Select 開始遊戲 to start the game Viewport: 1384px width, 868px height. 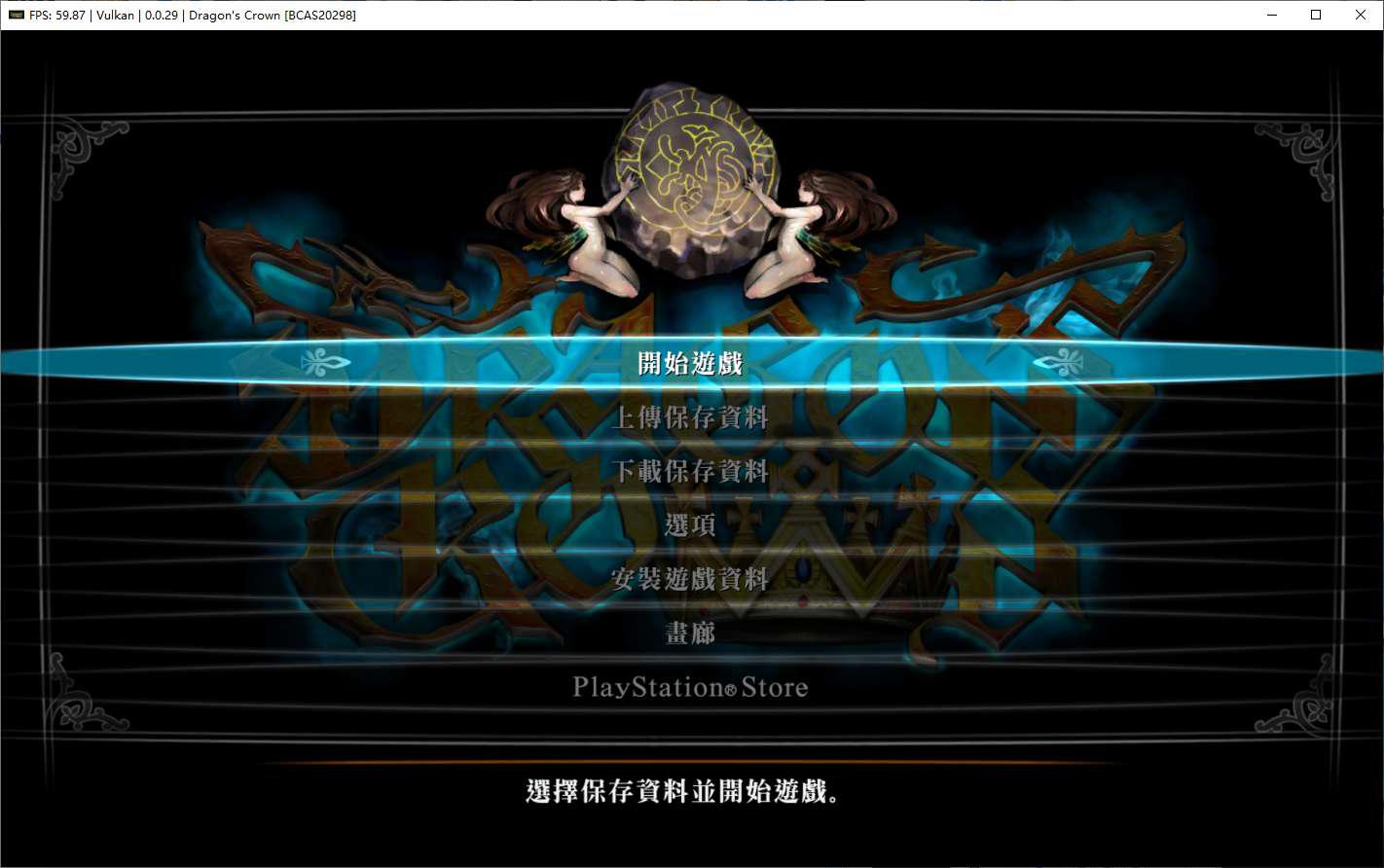tap(690, 363)
